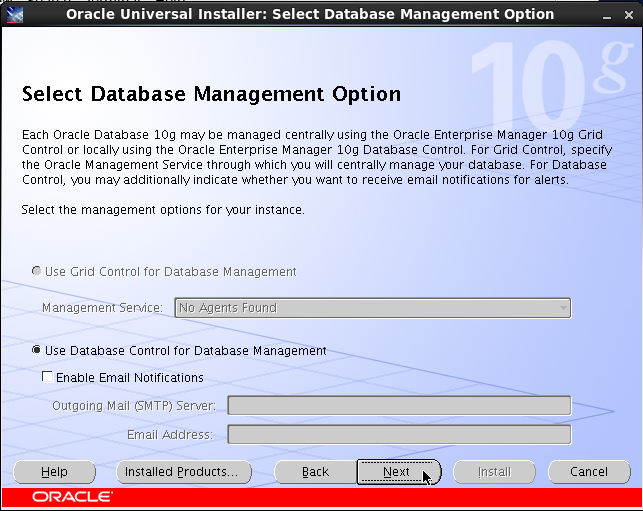Click the Oracle installer window menu icon
643x511 pixels.
point(15,15)
